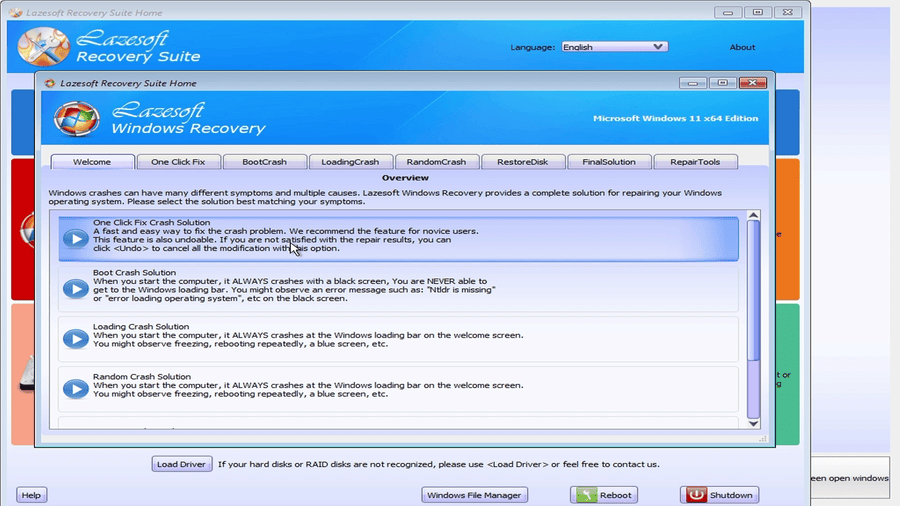Open the LoadingCrash tab
Viewport: 900px width, 506px height.
350,162
